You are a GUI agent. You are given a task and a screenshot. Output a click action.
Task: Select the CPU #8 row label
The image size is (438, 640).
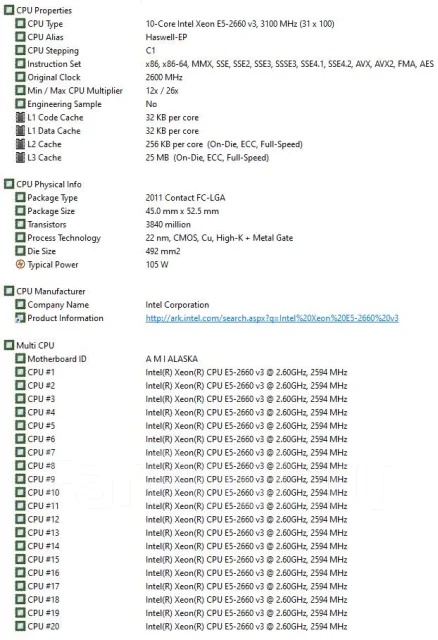(x=41, y=466)
